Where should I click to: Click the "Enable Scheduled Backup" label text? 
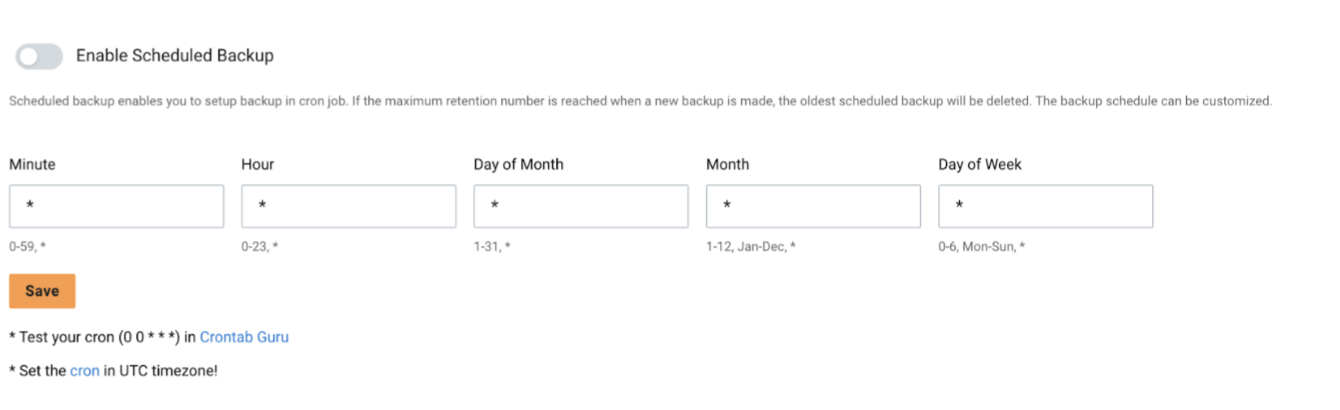pos(174,56)
